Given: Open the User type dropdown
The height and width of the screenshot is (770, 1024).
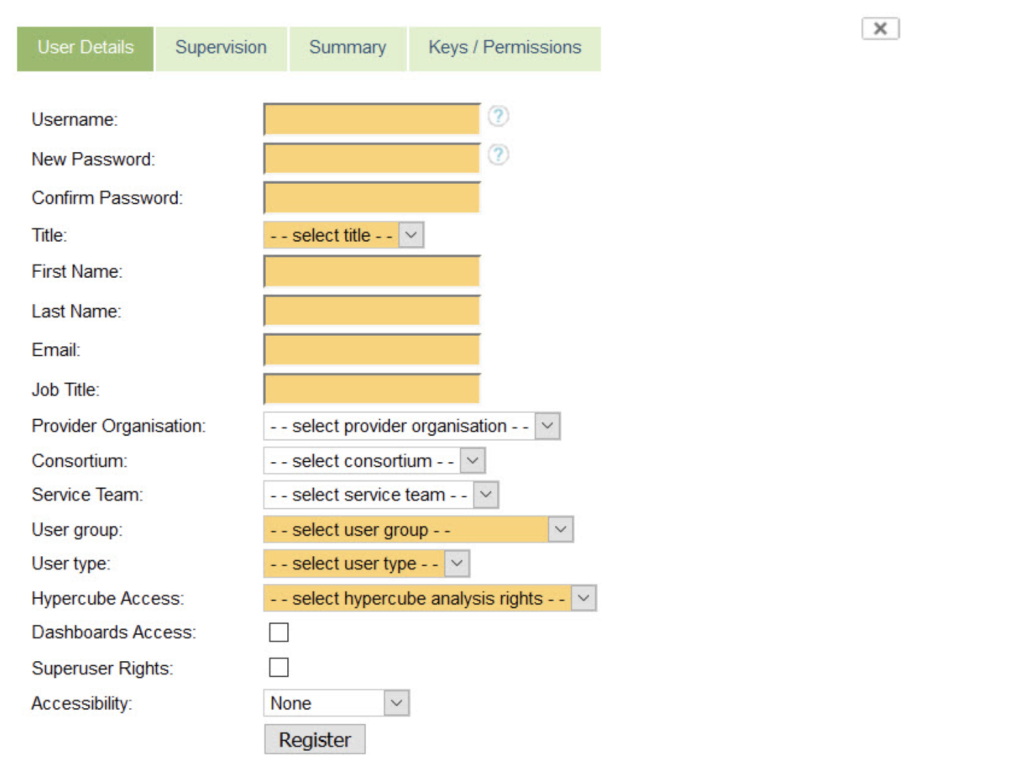Looking at the screenshot, I should 366,564.
